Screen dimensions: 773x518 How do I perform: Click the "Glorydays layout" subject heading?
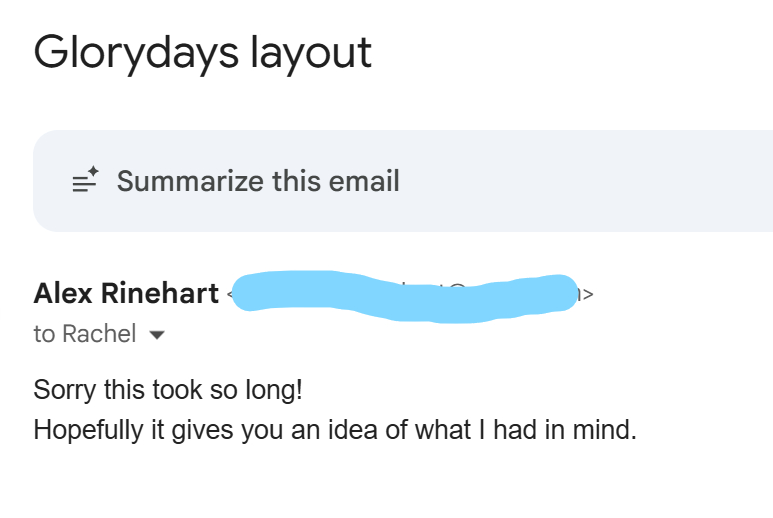(x=203, y=52)
